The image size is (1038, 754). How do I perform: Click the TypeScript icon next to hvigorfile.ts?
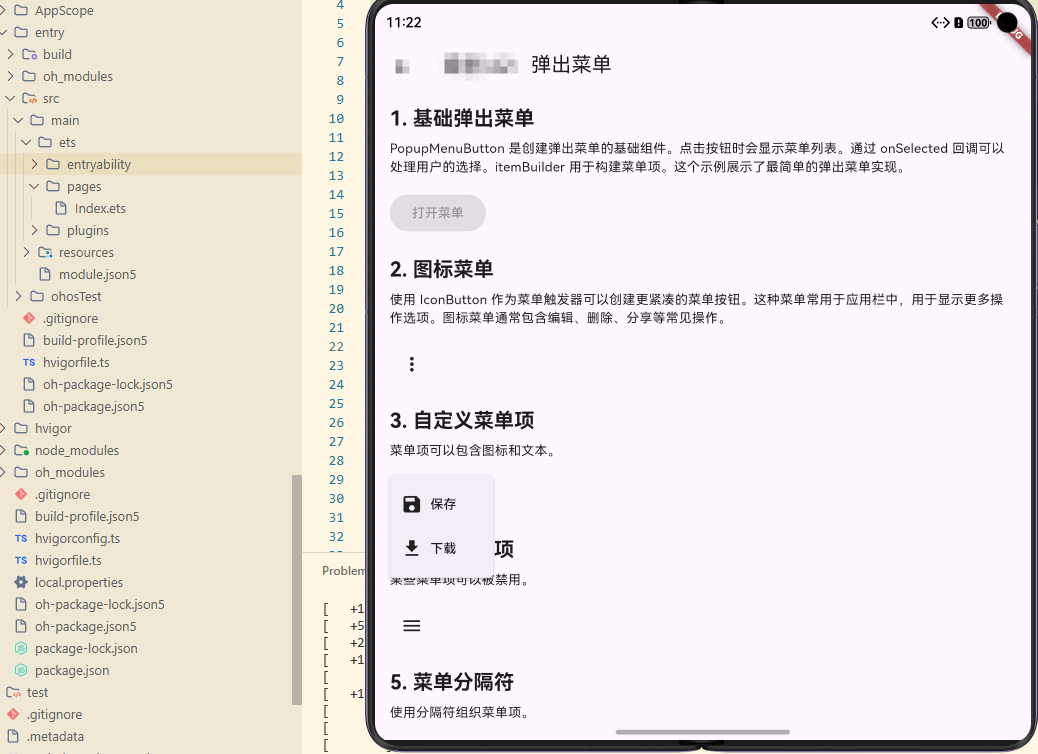pos(27,362)
